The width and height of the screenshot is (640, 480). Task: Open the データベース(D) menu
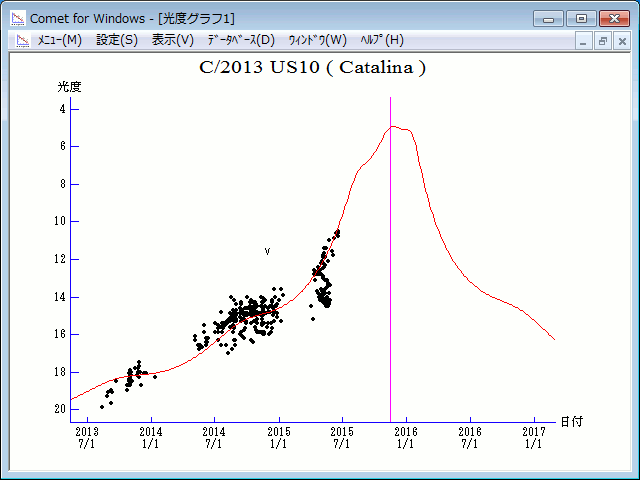[241, 40]
